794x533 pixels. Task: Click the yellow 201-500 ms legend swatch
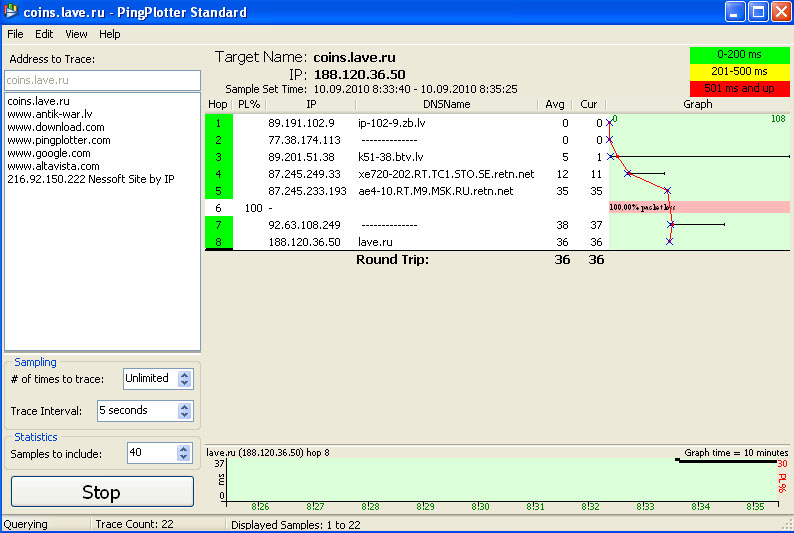click(x=739, y=71)
